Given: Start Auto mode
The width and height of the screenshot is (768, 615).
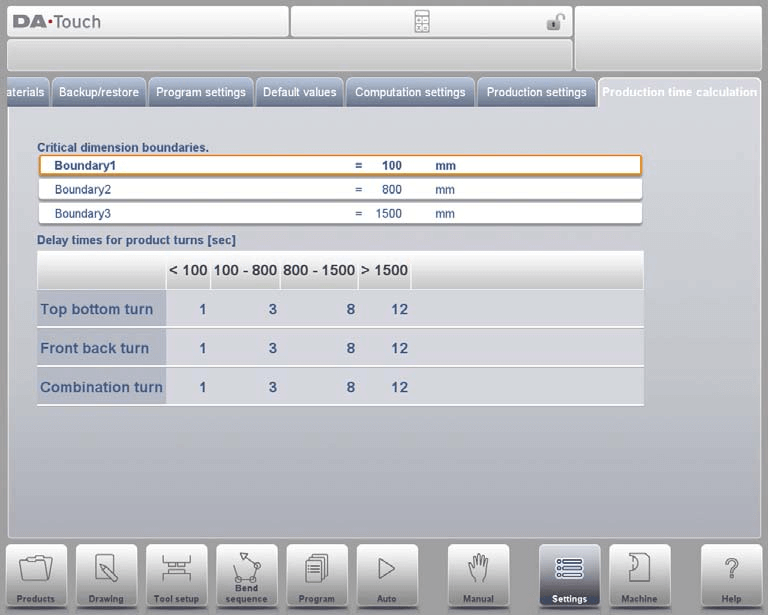Looking at the screenshot, I should (x=386, y=574).
